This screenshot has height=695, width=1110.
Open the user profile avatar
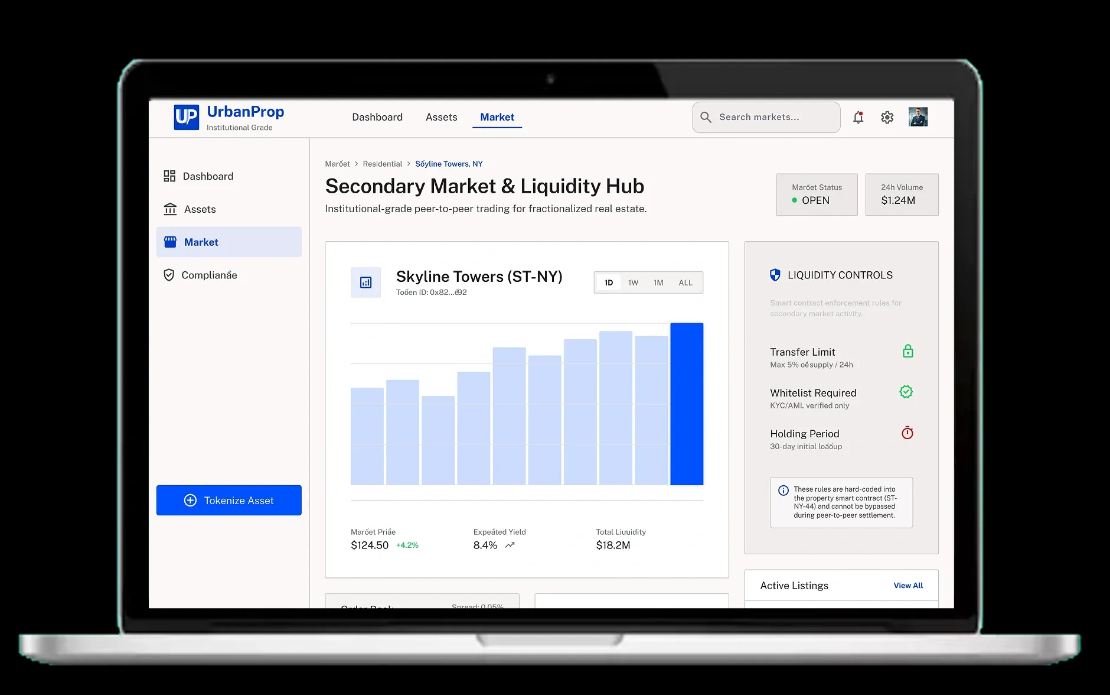pyautogui.click(x=918, y=117)
